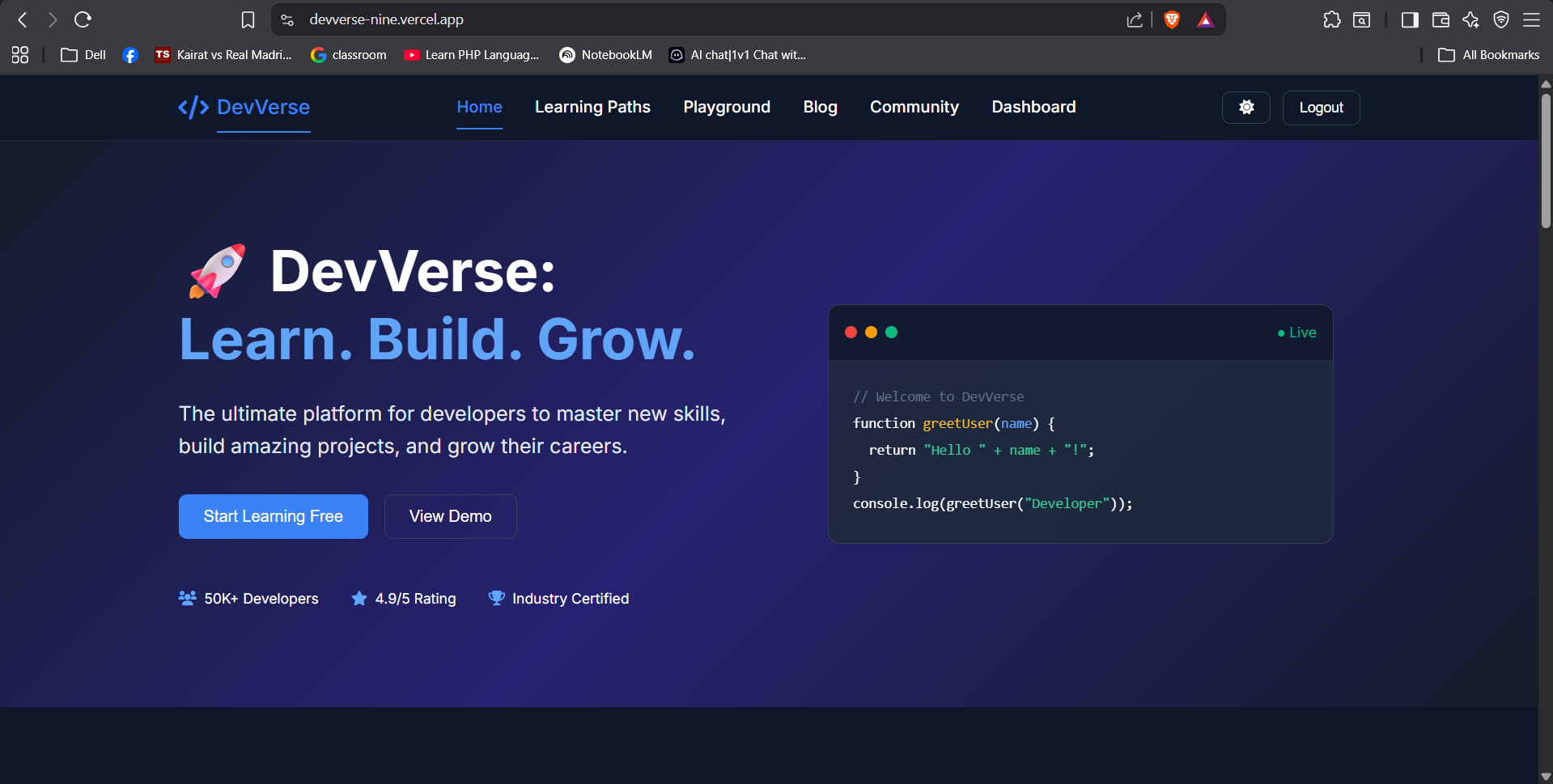Toggle the browser sidebar panel icon

coord(1408,19)
